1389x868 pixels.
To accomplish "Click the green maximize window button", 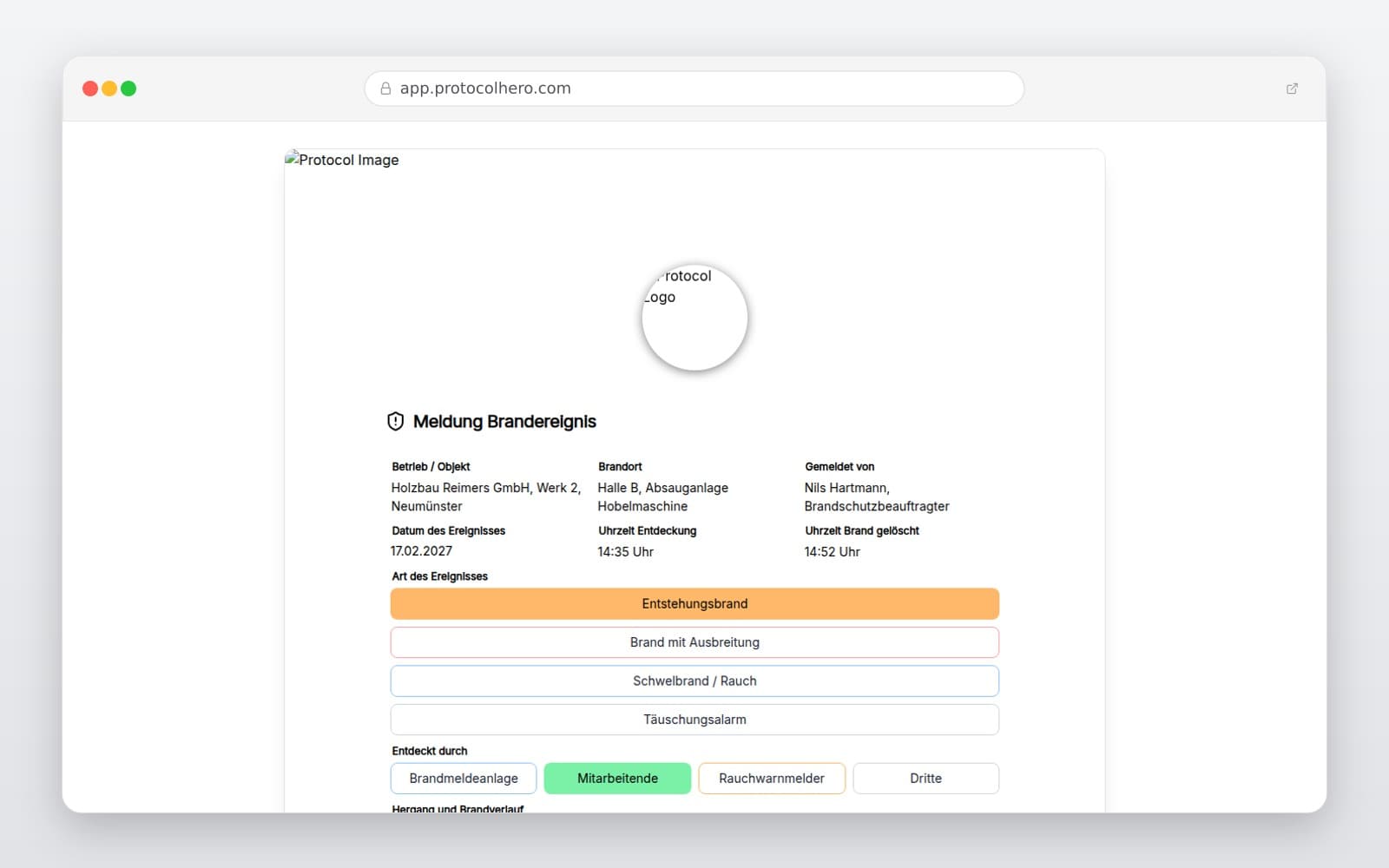I will 128,89.
